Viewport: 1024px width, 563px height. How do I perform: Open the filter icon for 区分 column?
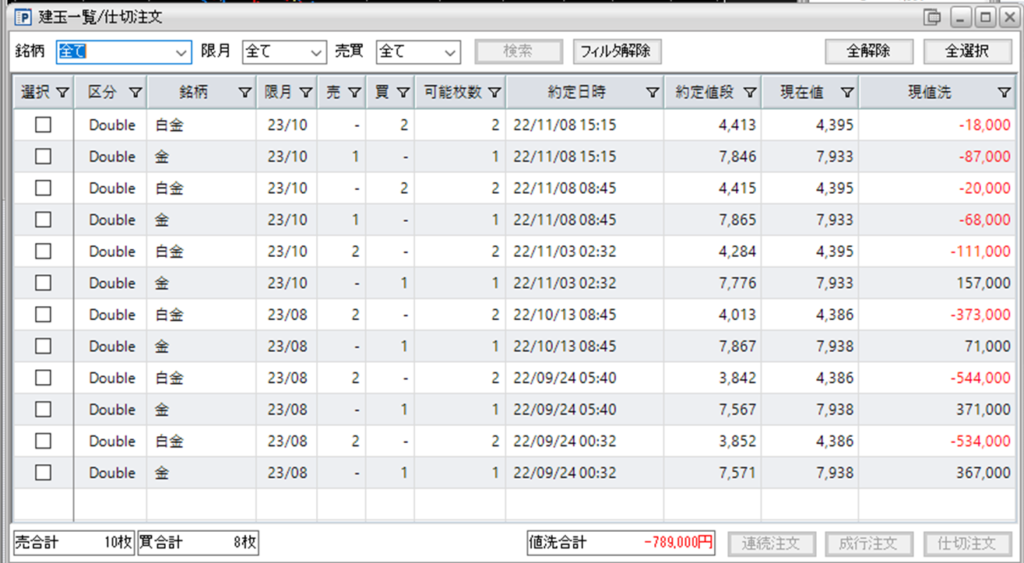click(135, 93)
